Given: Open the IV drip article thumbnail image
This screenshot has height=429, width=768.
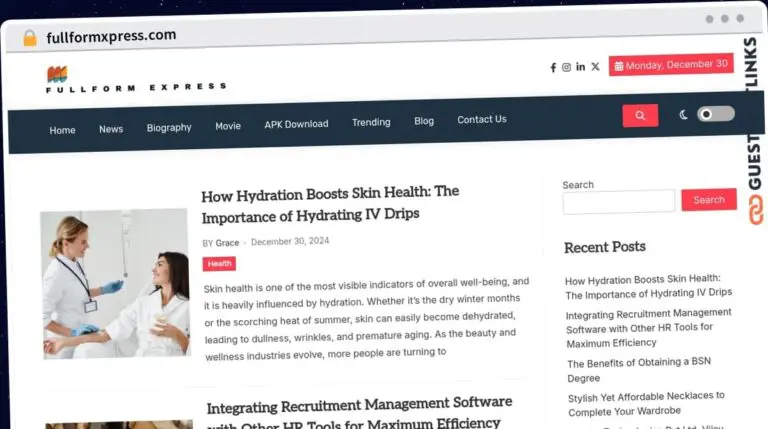Looking at the screenshot, I should [115, 283].
